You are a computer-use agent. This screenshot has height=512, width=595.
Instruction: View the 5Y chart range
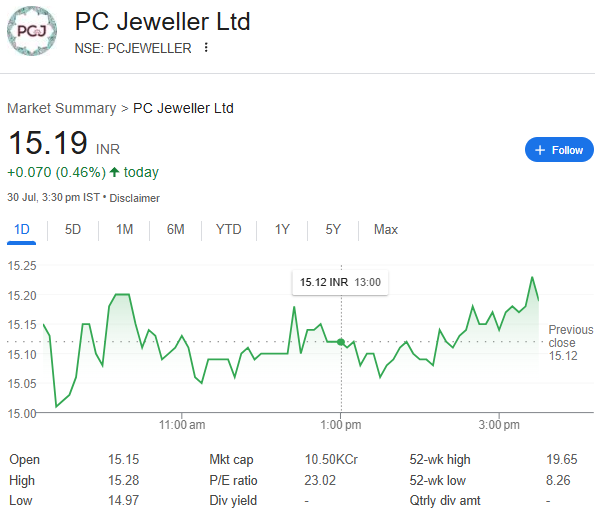pos(333,230)
